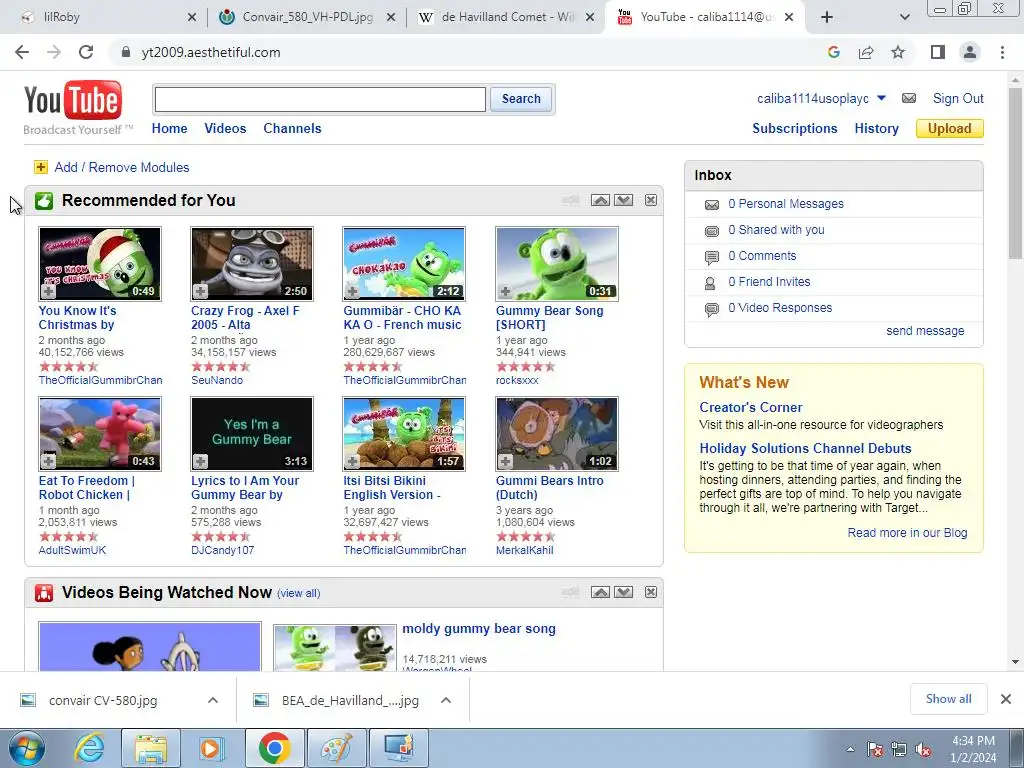Open Itsi Bitsi Bikini video thumbnail
The height and width of the screenshot is (768, 1024).
click(404, 434)
